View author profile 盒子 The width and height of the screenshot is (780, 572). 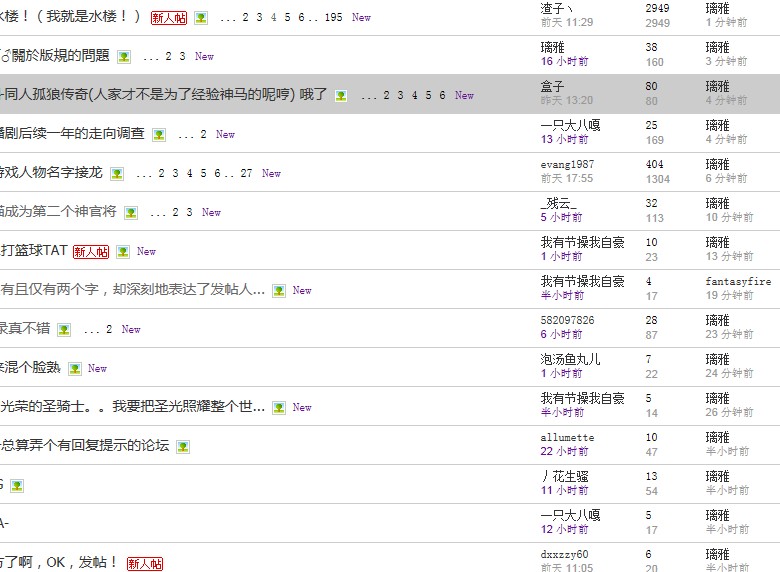tap(552, 86)
